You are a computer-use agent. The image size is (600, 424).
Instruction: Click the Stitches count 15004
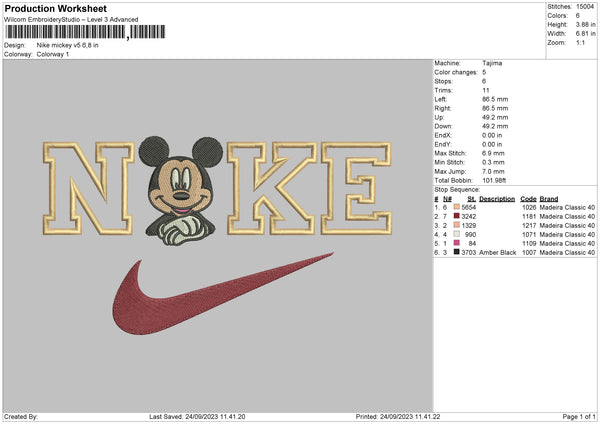click(585, 7)
